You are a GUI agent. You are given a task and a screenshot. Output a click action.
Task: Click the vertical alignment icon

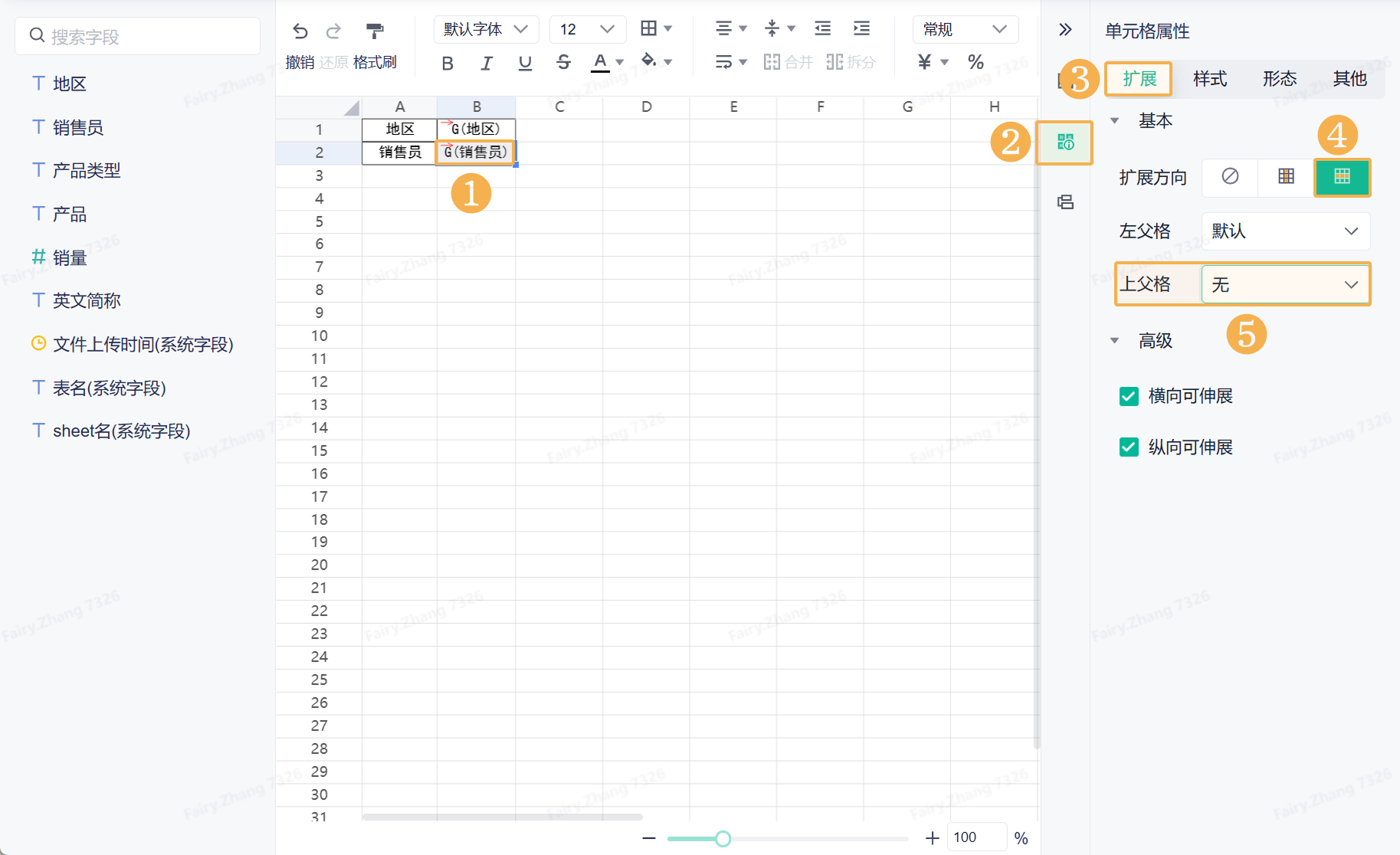click(772, 28)
